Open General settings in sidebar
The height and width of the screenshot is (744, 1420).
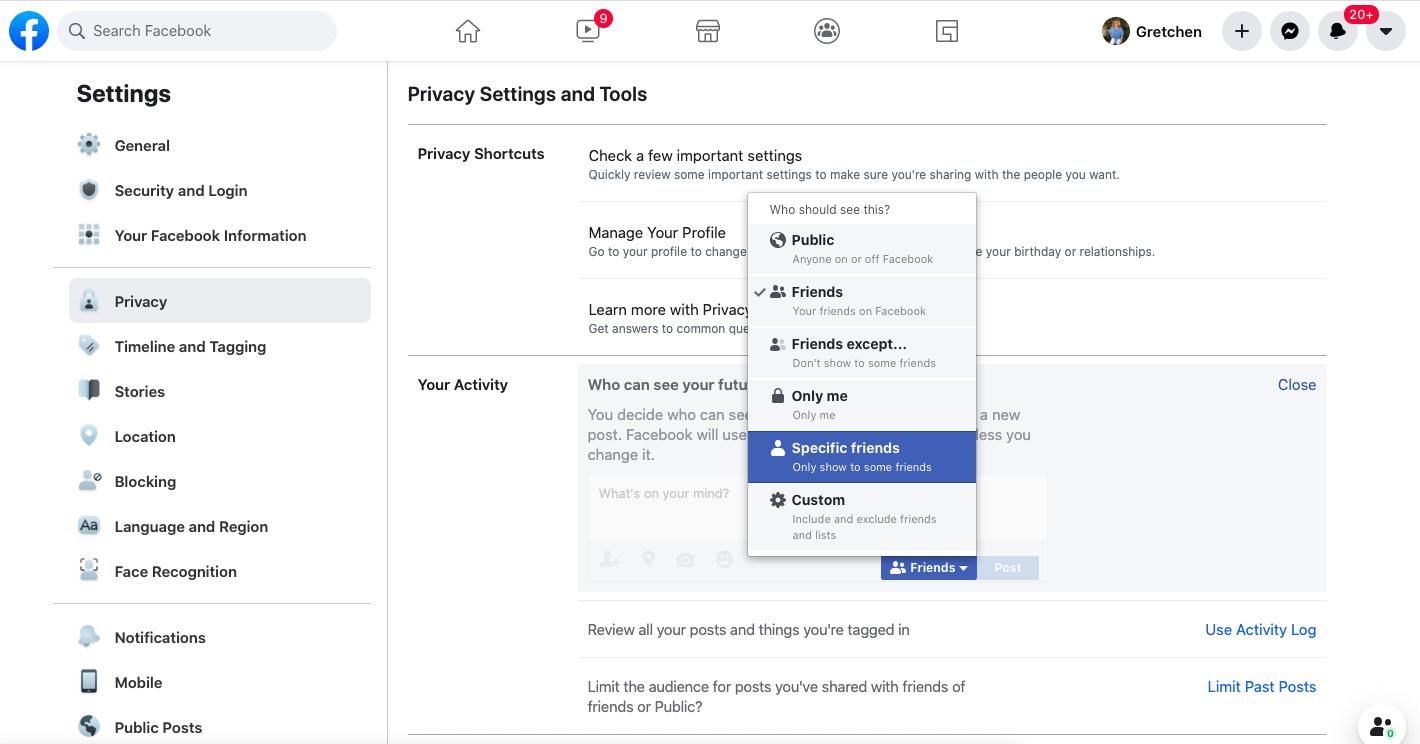(220, 145)
